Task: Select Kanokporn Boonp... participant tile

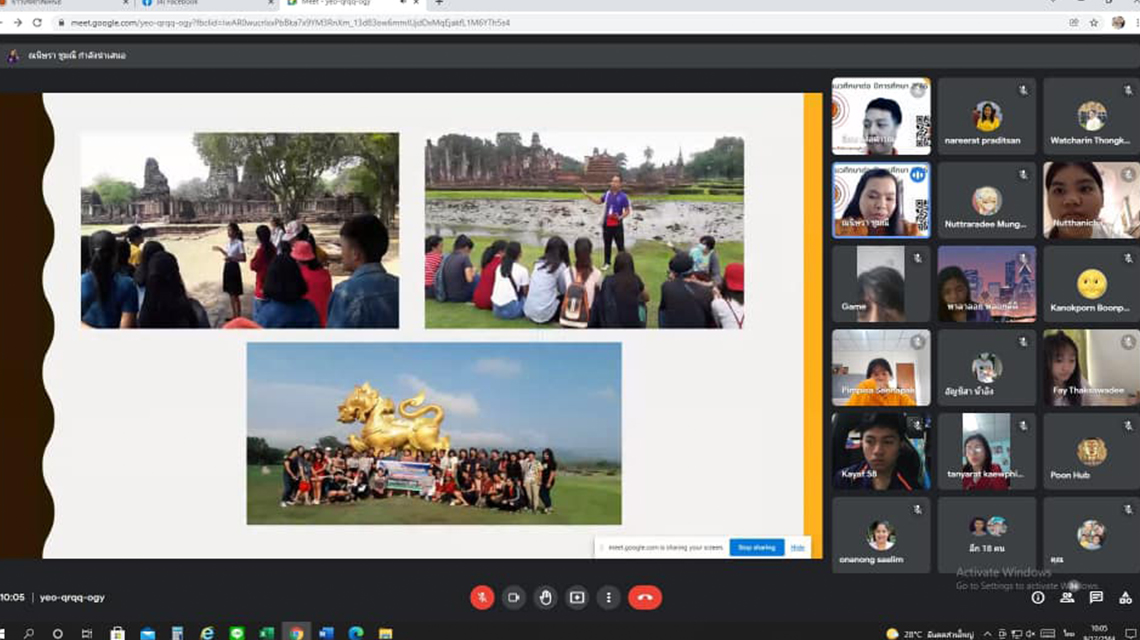Action: pyautogui.click(x=1091, y=284)
